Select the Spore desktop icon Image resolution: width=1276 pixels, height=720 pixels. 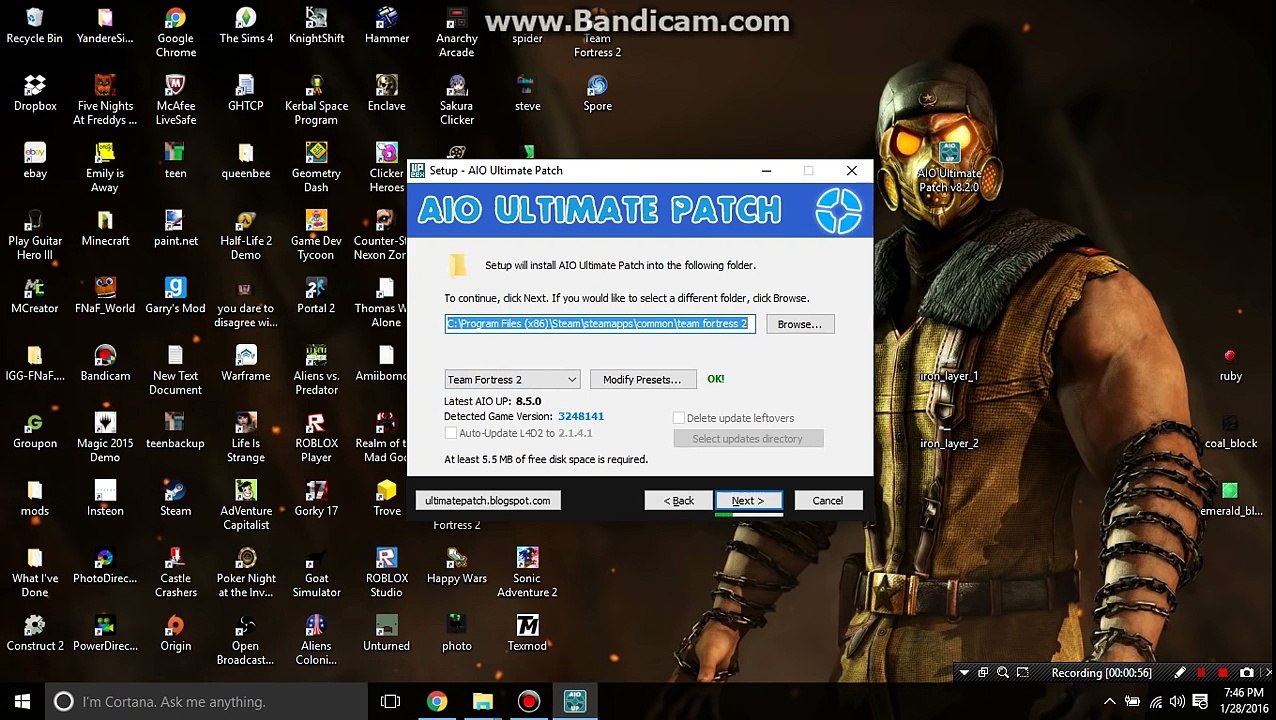597,94
